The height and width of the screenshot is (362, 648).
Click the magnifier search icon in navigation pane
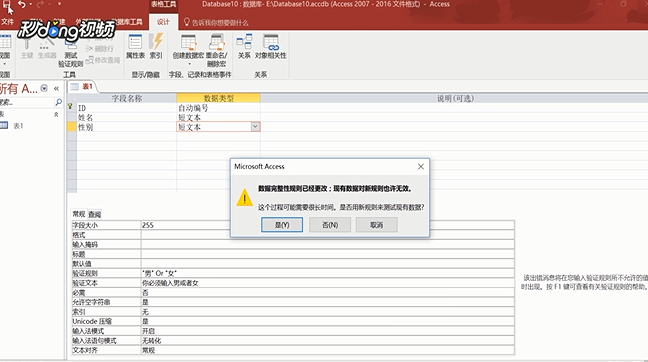(x=58, y=102)
